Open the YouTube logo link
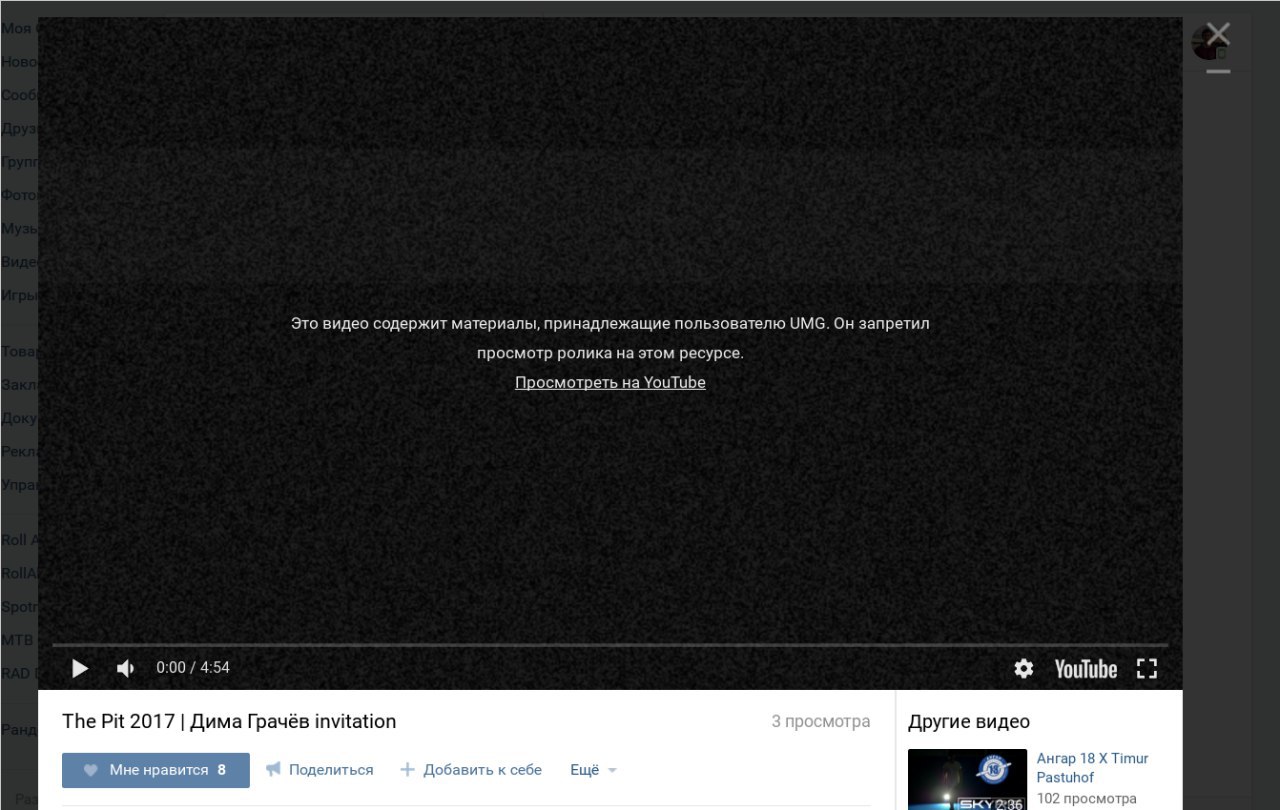The height and width of the screenshot is (810, 1280). pyautogui.click(x=1086, y=668)
